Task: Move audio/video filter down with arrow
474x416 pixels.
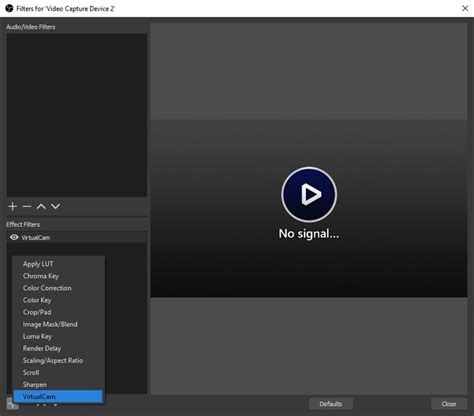Action: click(x=55, y=207)
